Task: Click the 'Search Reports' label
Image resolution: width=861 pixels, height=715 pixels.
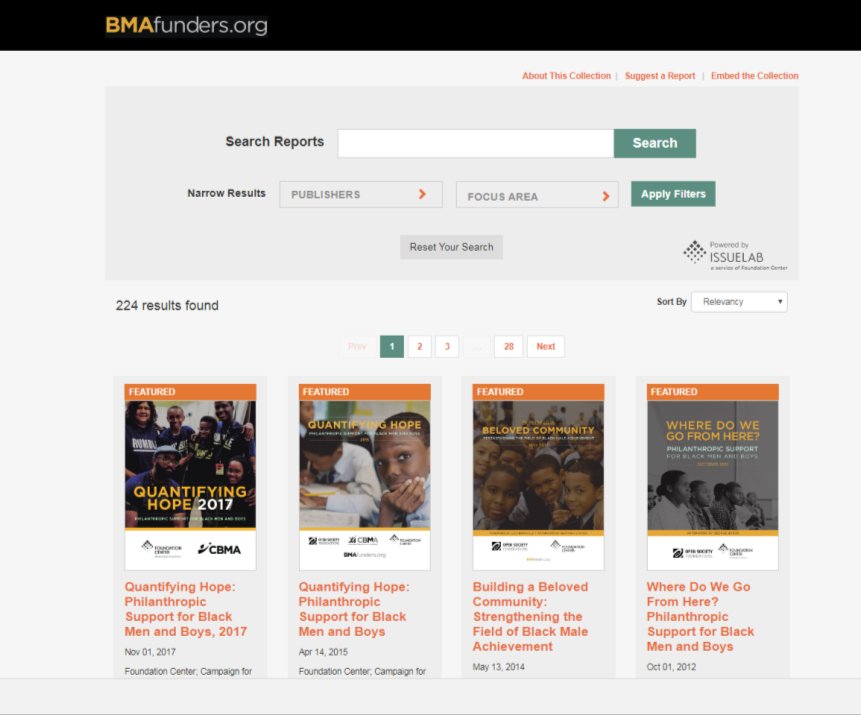Action: coord(275,142)
